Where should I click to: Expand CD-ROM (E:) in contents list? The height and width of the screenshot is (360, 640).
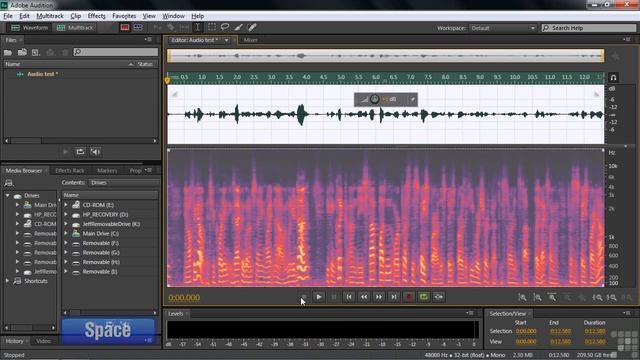click(x=66, y=204)
